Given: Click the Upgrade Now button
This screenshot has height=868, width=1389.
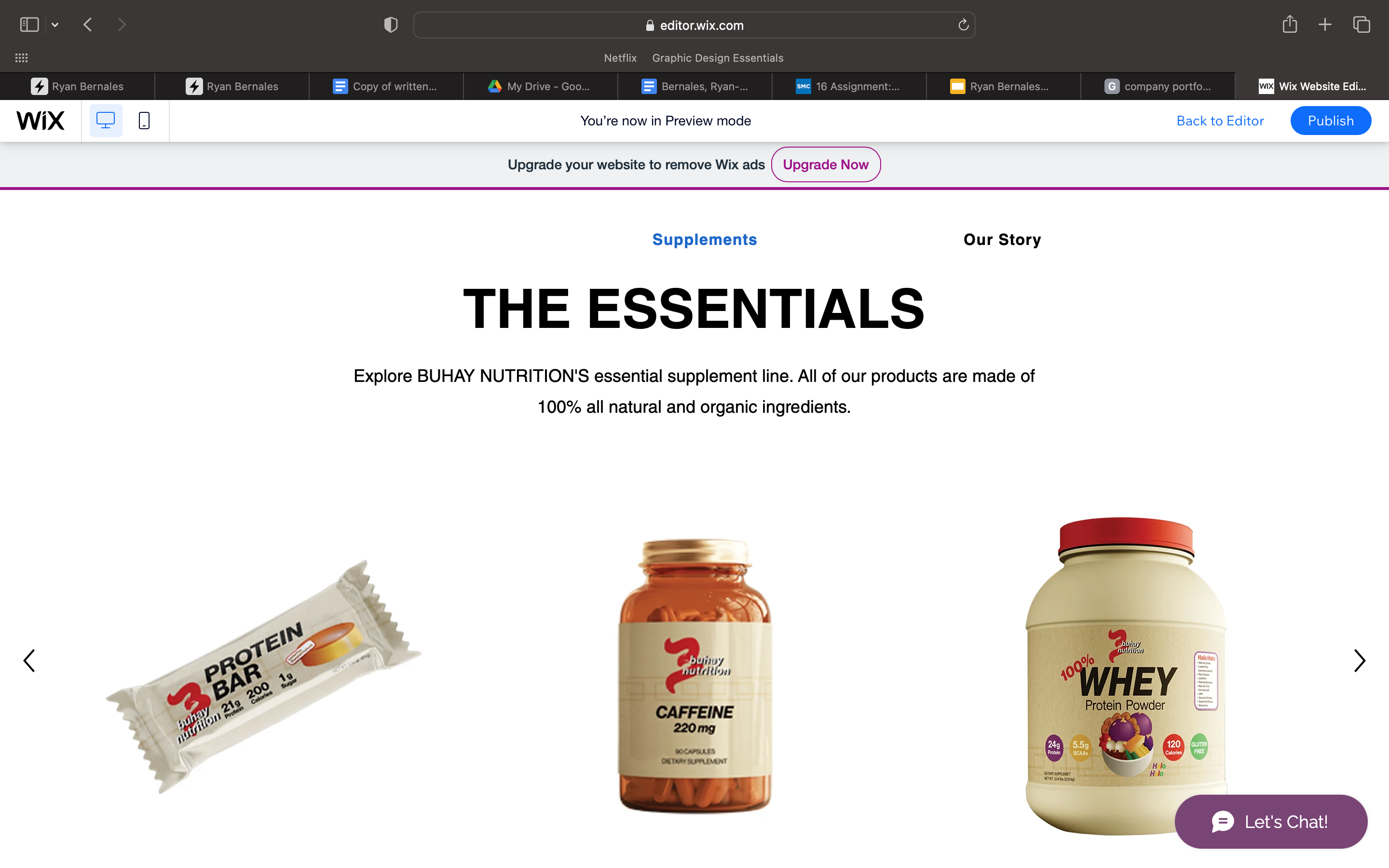Looking at the screenshot, I should (x=825, y=165).
